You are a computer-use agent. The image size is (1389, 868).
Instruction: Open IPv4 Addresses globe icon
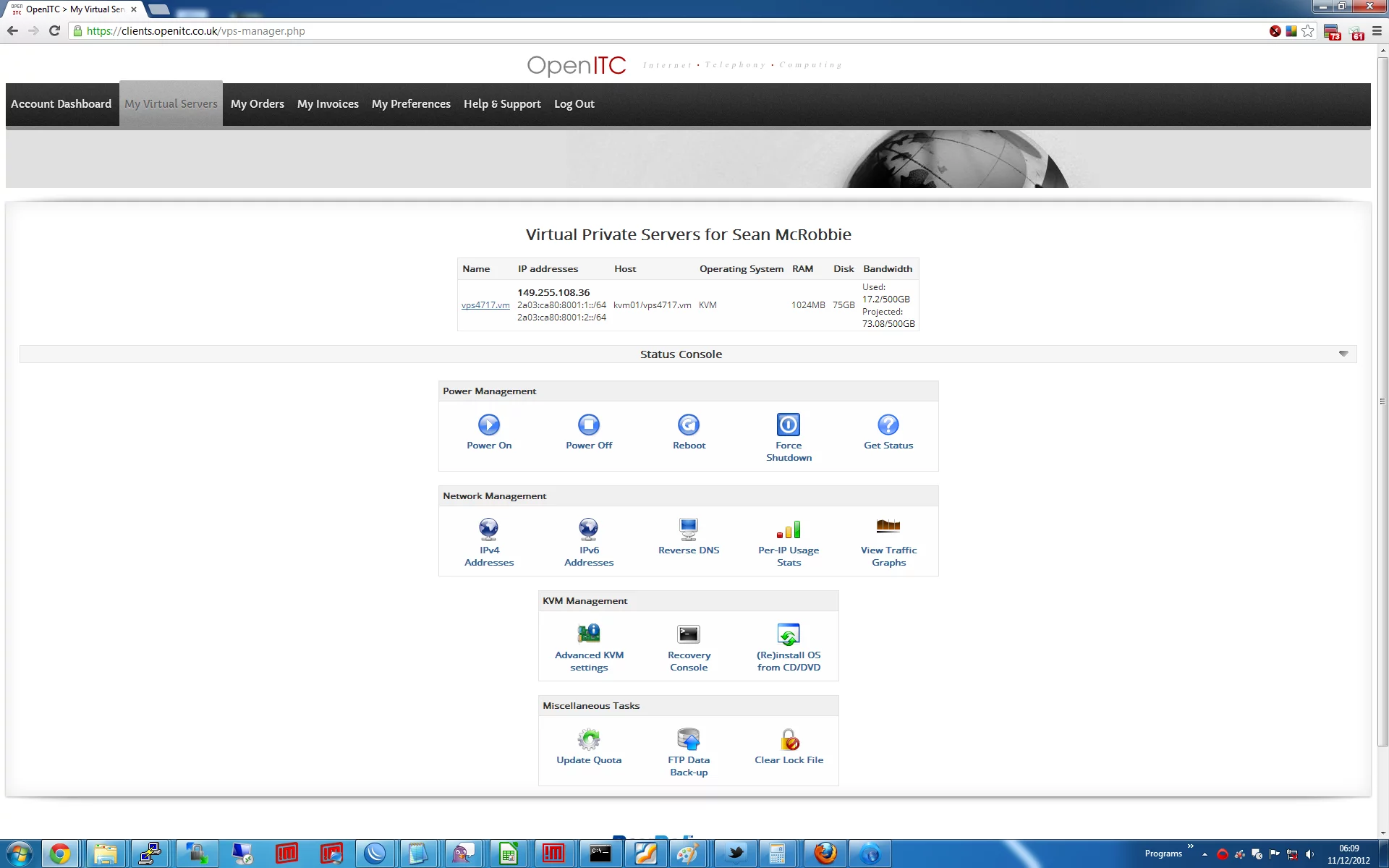(489, 529)
